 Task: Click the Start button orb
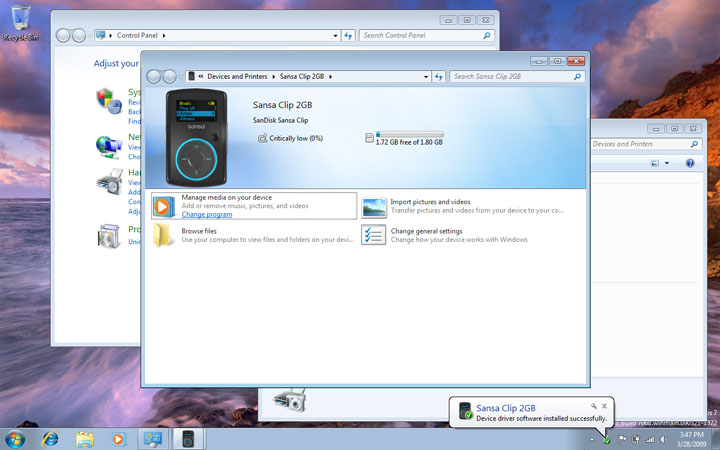(x=16, y=438)
